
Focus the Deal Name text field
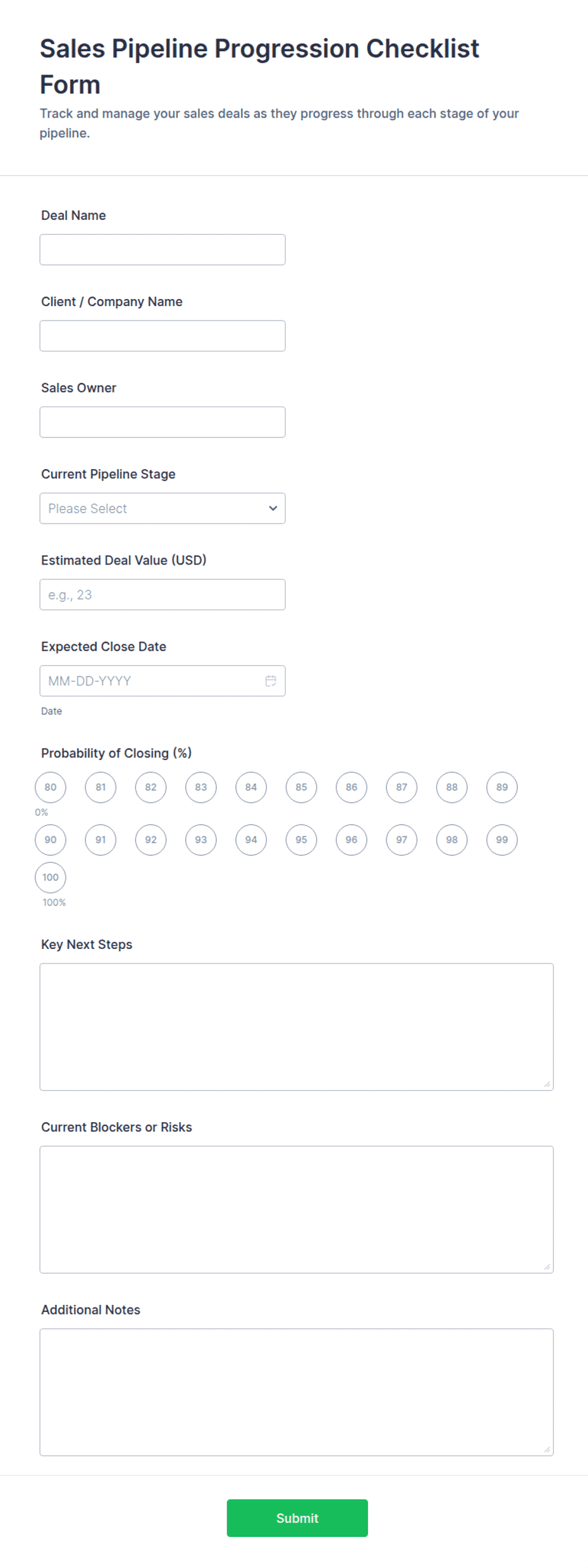[162, 250]
